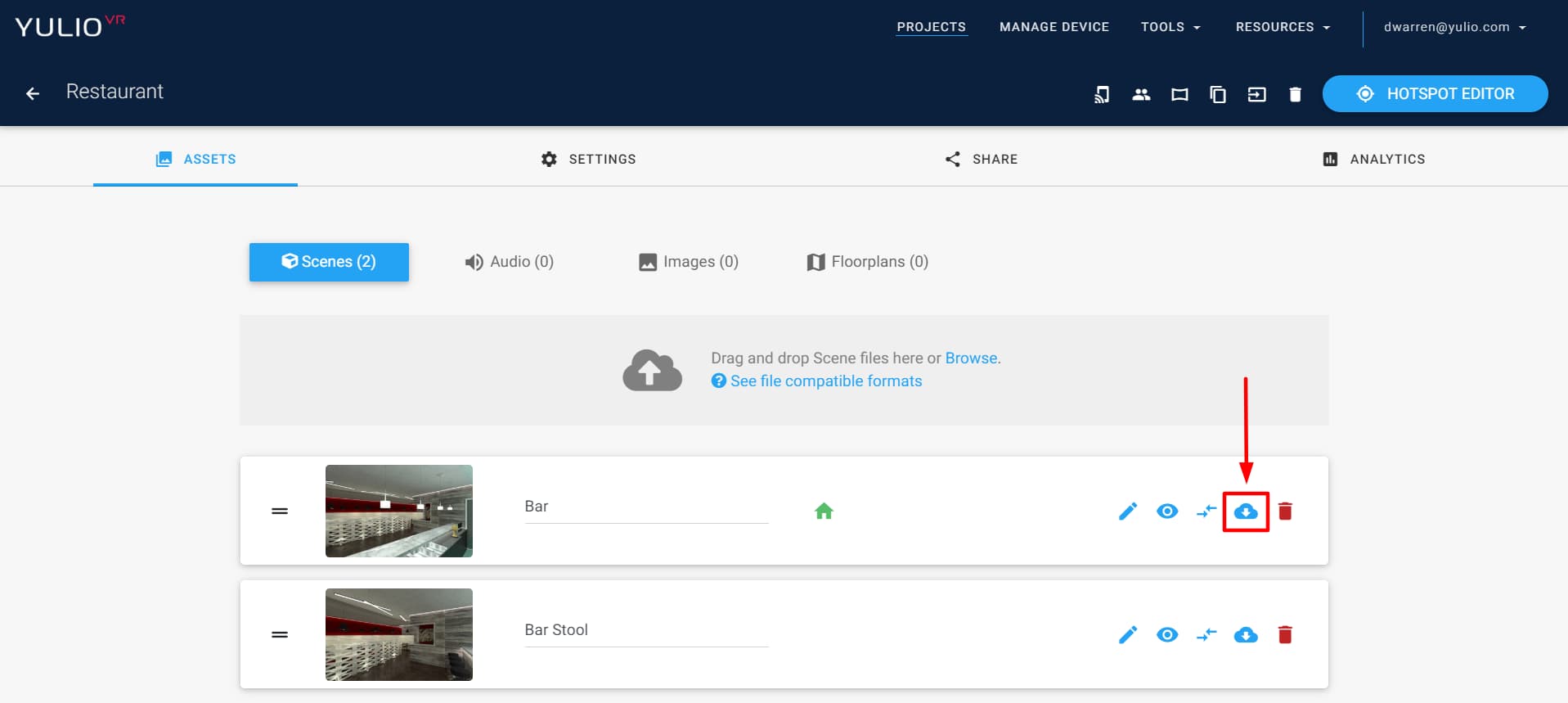Toggle visibility eye for Bar scene
The width and height of the screenshot is (1568, 703).
(x=1167, y=511)
